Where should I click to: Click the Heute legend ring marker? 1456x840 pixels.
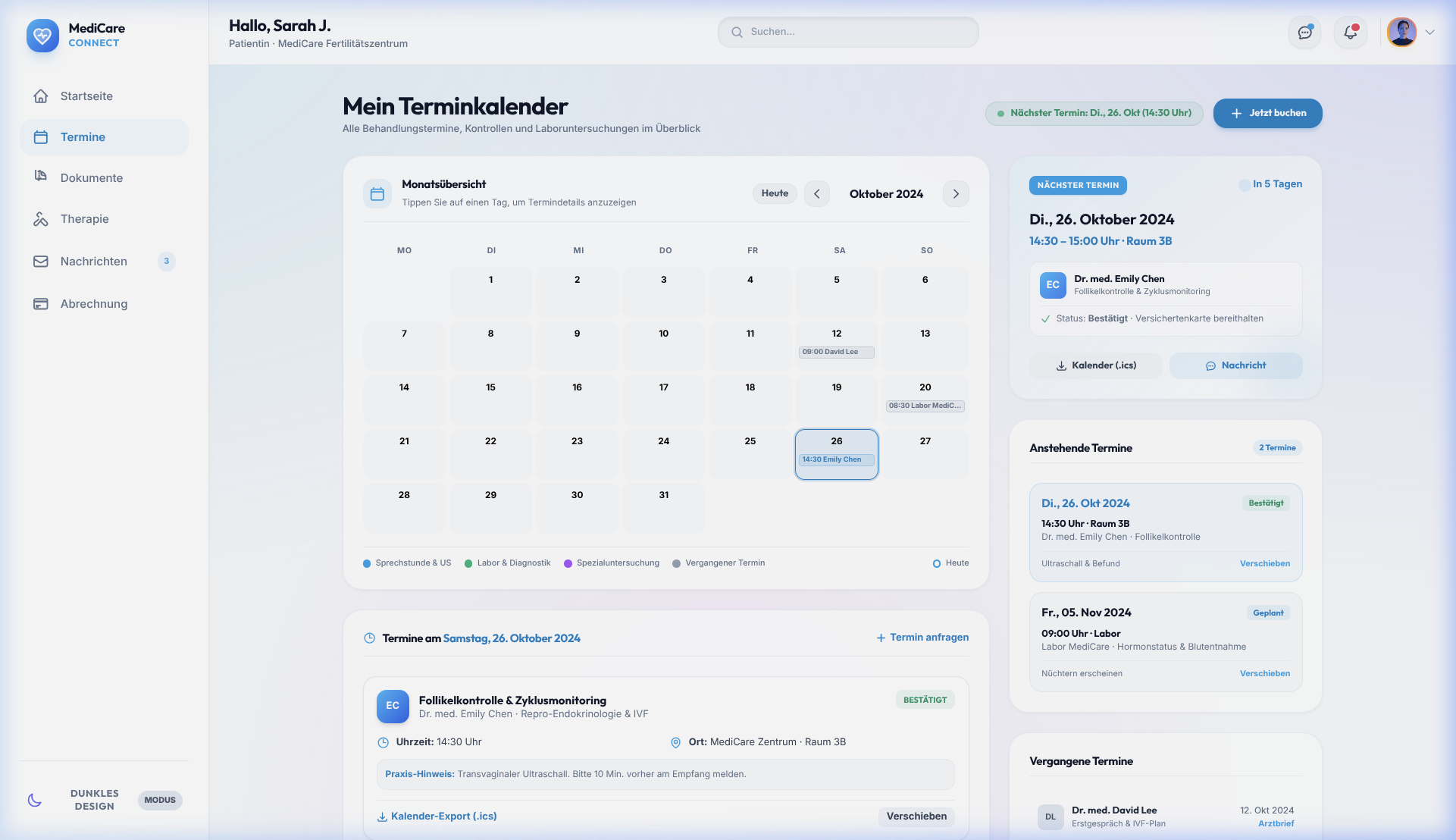pos(937,563)
